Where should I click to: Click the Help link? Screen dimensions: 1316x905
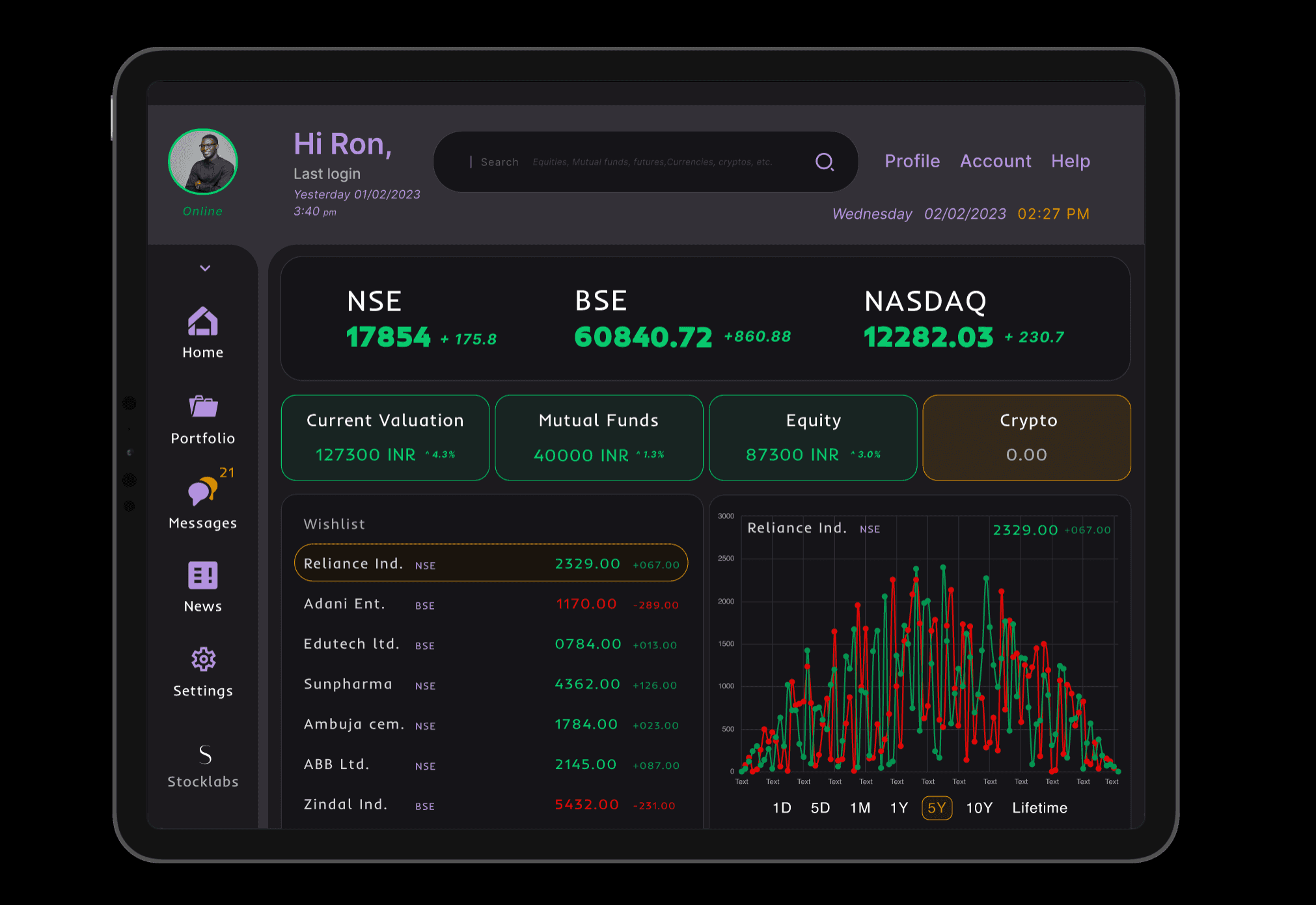(1070, 161)
